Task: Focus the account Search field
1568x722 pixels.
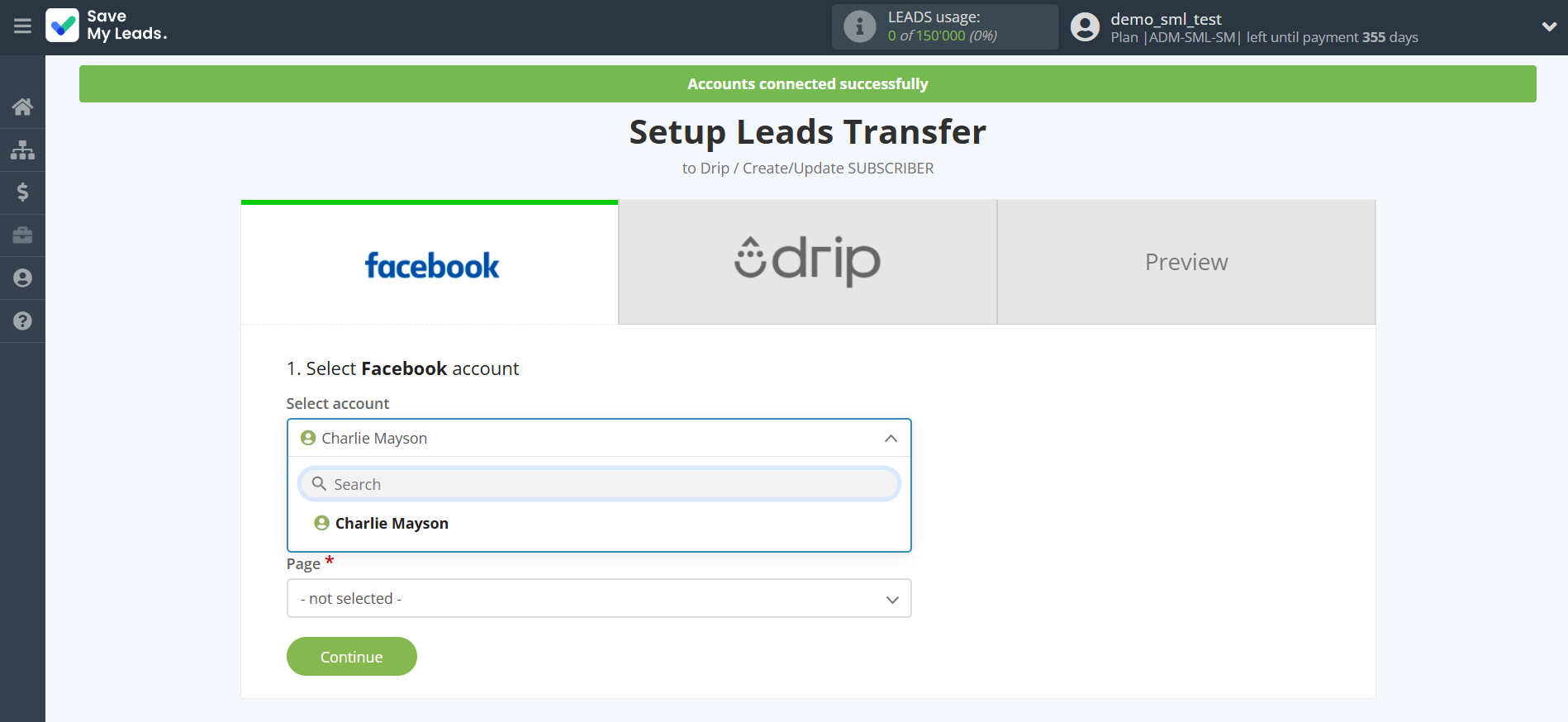Action: pyautogui.click(x=598, y=484)
